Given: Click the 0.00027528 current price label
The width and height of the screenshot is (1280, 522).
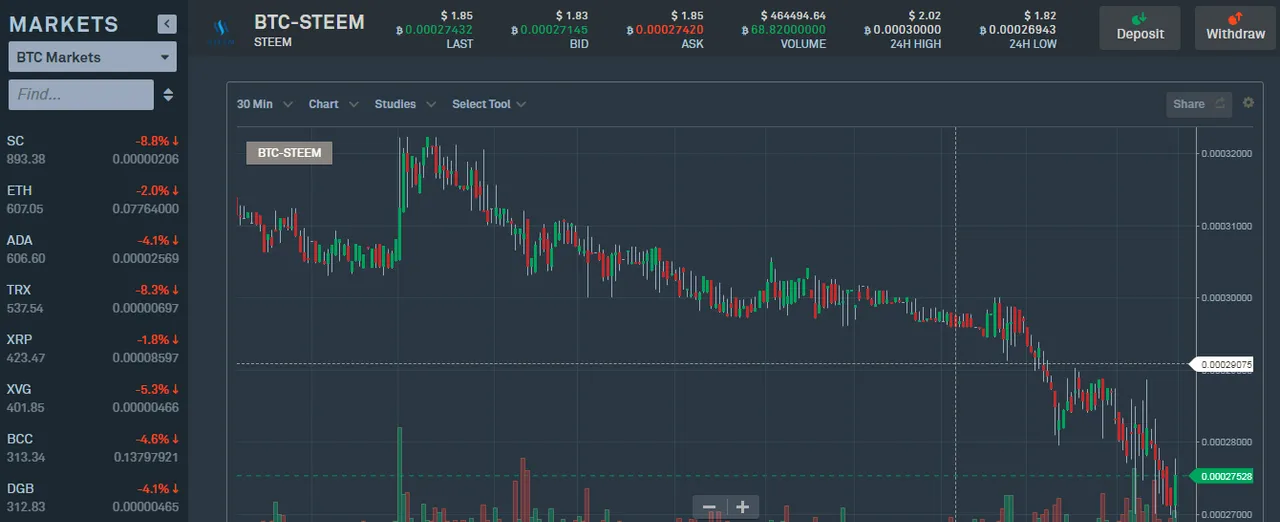Looking at the screenshot, I should click(x=1221, y=476).
